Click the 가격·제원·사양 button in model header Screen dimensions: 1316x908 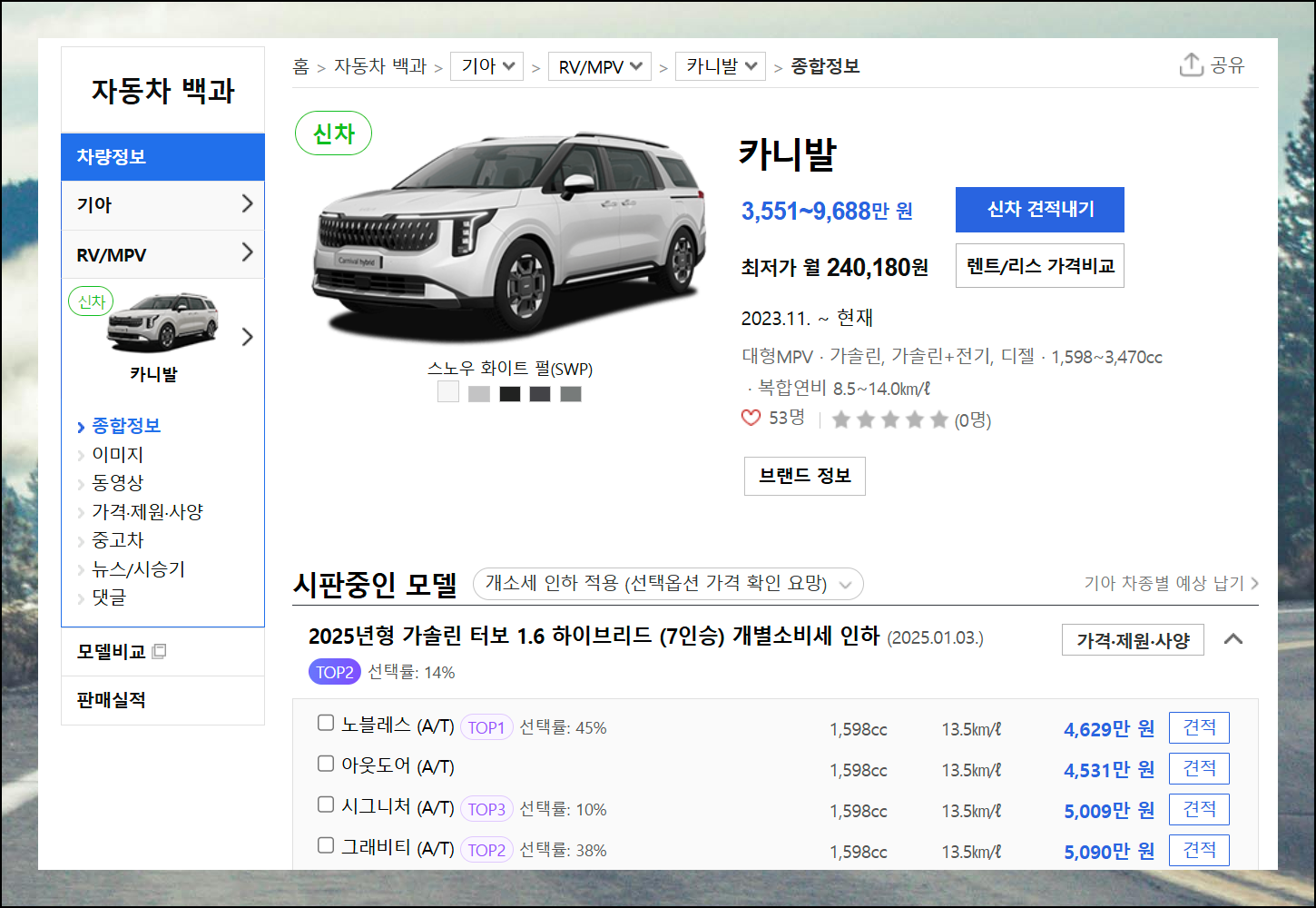click(1133, 640)
